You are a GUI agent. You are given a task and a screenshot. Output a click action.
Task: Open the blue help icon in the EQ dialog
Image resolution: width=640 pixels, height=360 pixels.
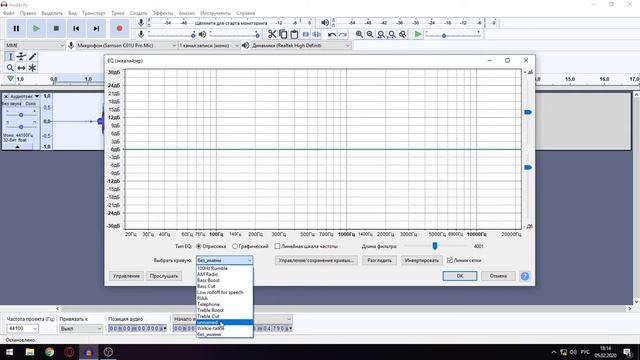click(x=524, y=276)
